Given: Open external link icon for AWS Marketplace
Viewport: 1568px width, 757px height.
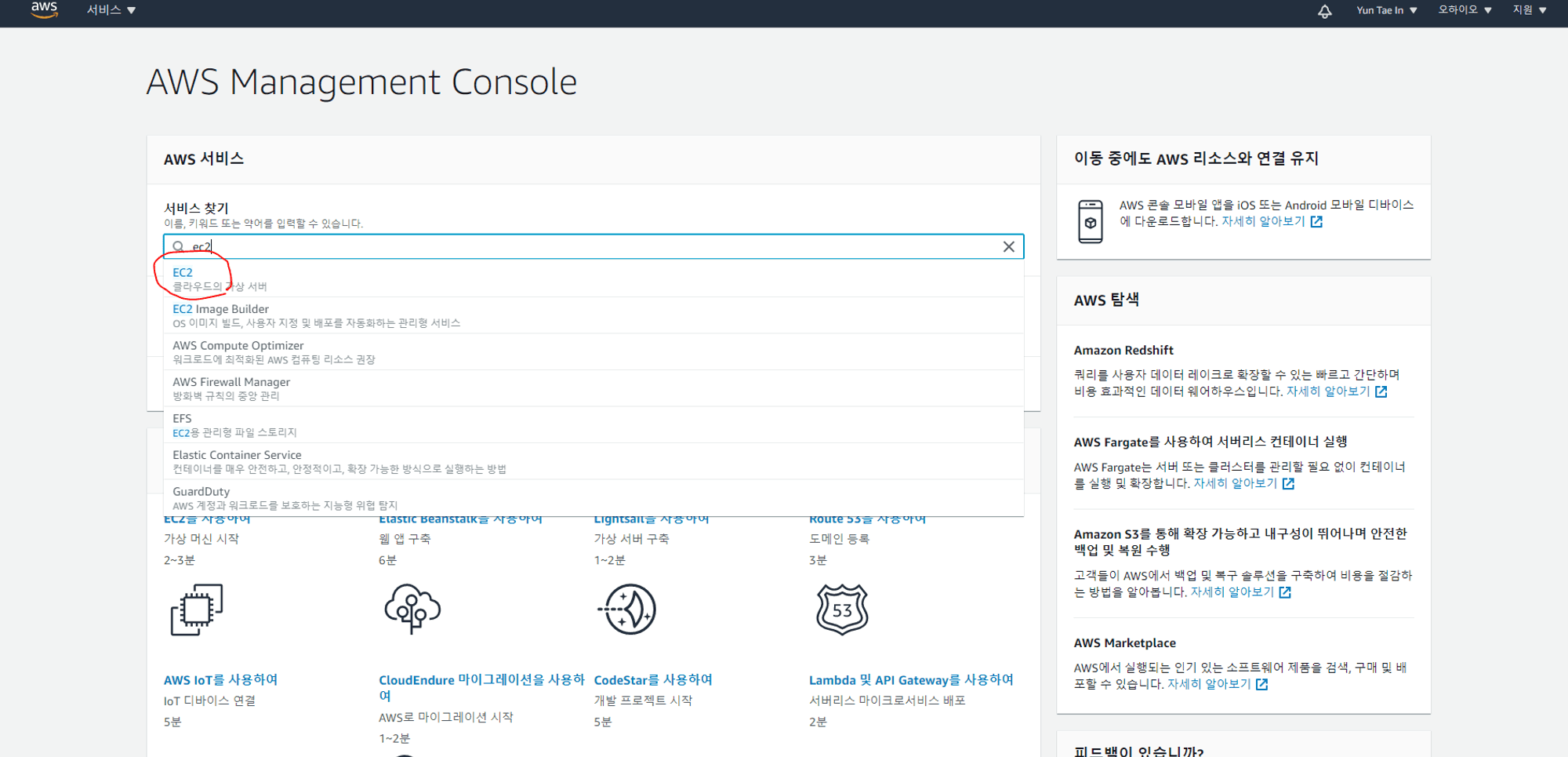Looking at the screenshot, I should [x=1261, y=685].
